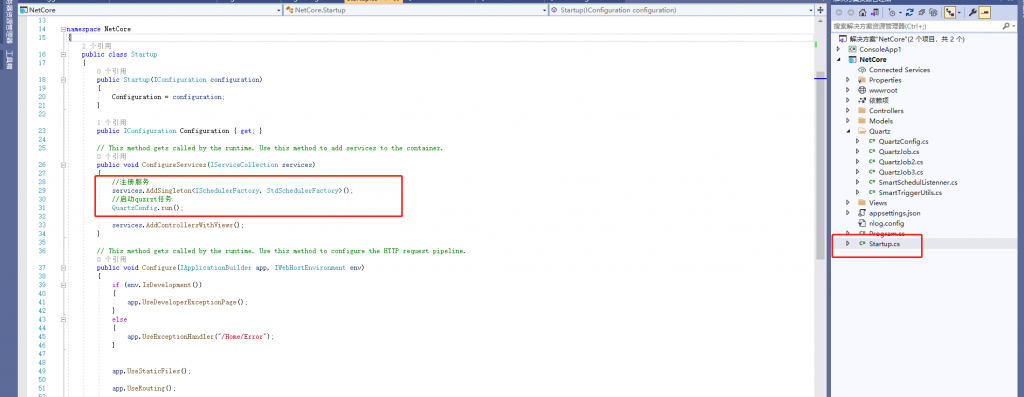Click the Collapse All icon in Solution Explorer

(921, 12)
